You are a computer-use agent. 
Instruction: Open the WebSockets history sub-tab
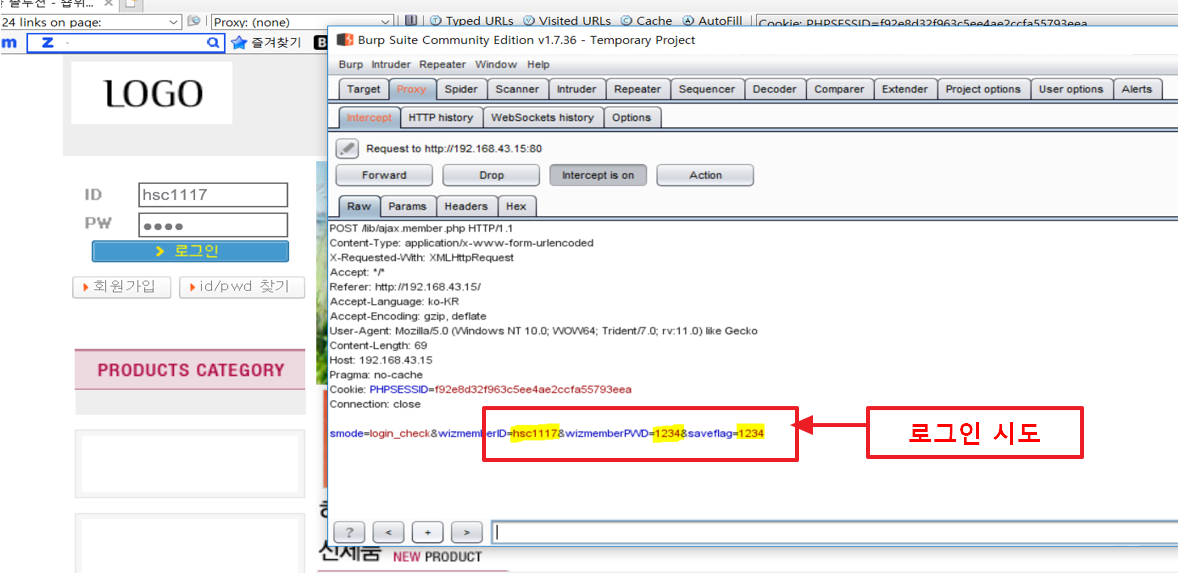(542, 117)
